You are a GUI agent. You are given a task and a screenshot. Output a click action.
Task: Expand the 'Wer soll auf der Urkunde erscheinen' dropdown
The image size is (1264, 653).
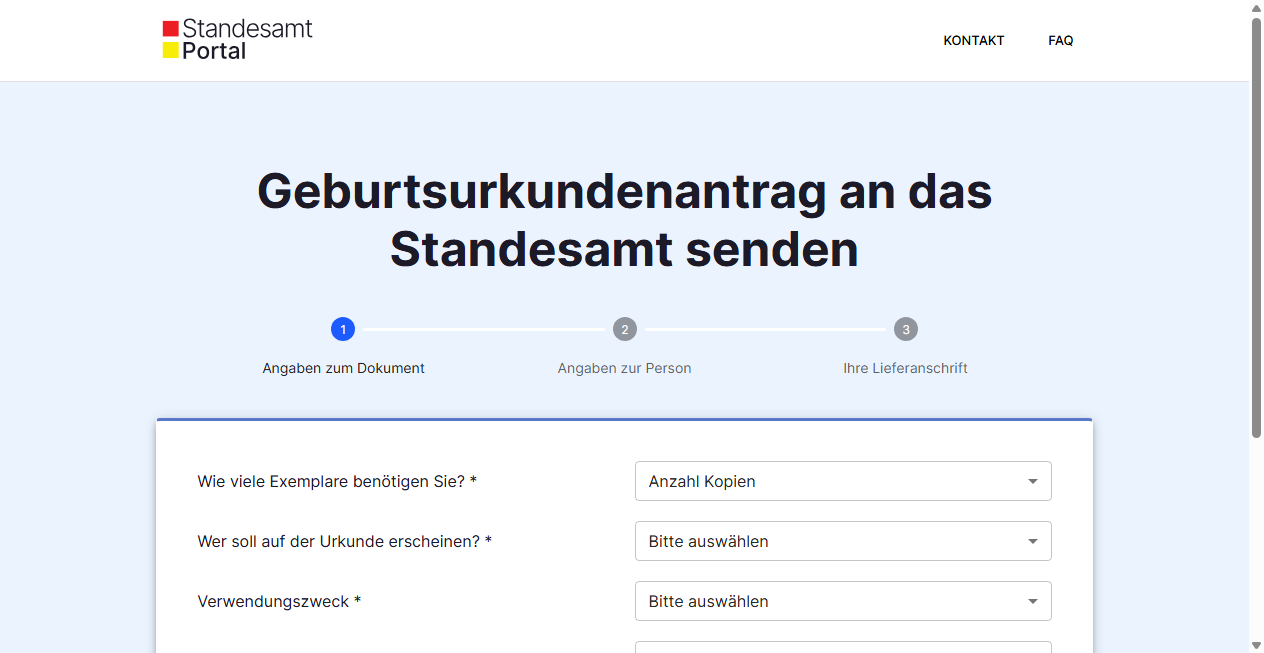tap(843, 541)
